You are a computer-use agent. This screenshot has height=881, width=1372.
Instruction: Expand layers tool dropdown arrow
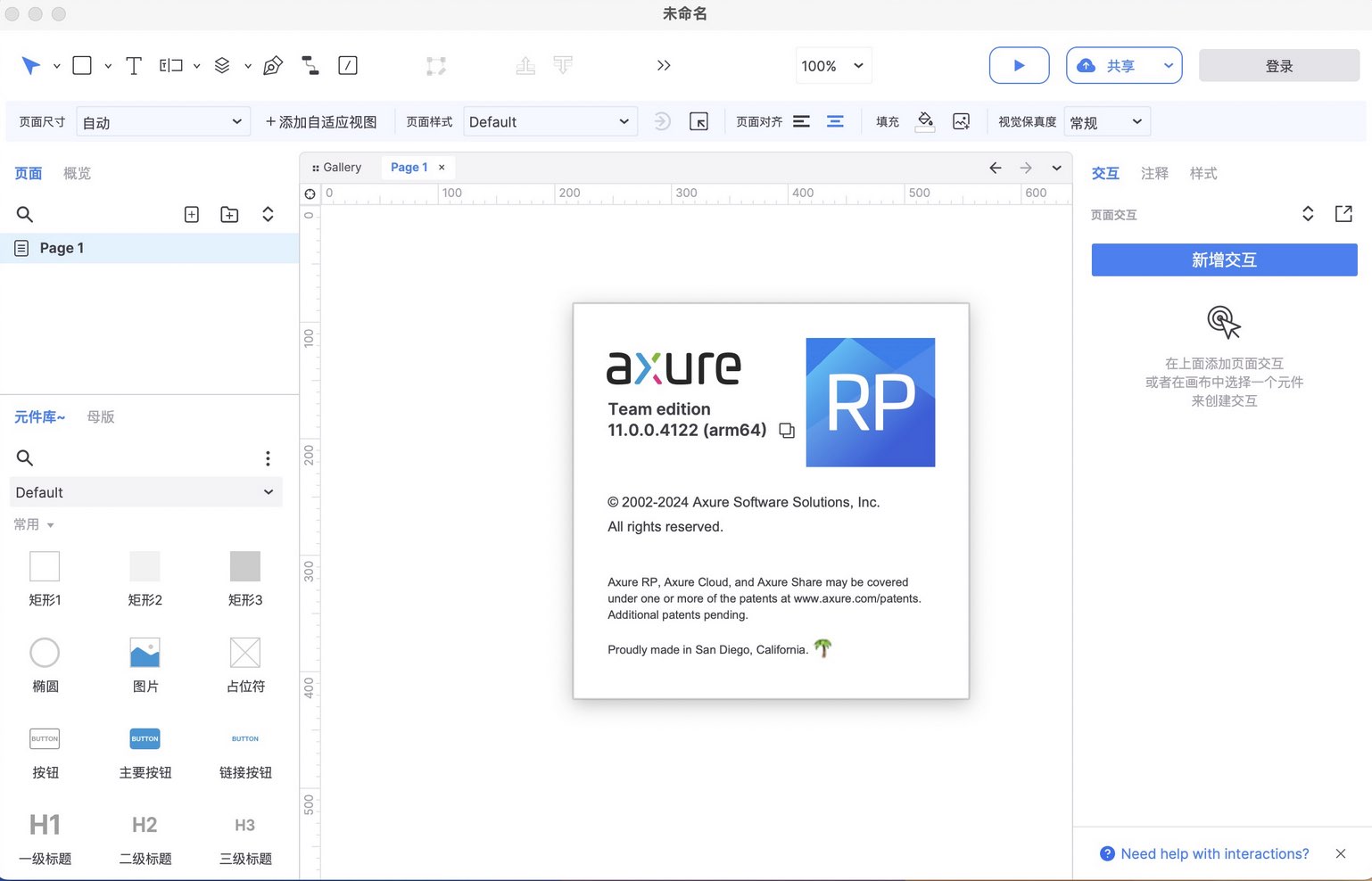[x=247, y=66]
